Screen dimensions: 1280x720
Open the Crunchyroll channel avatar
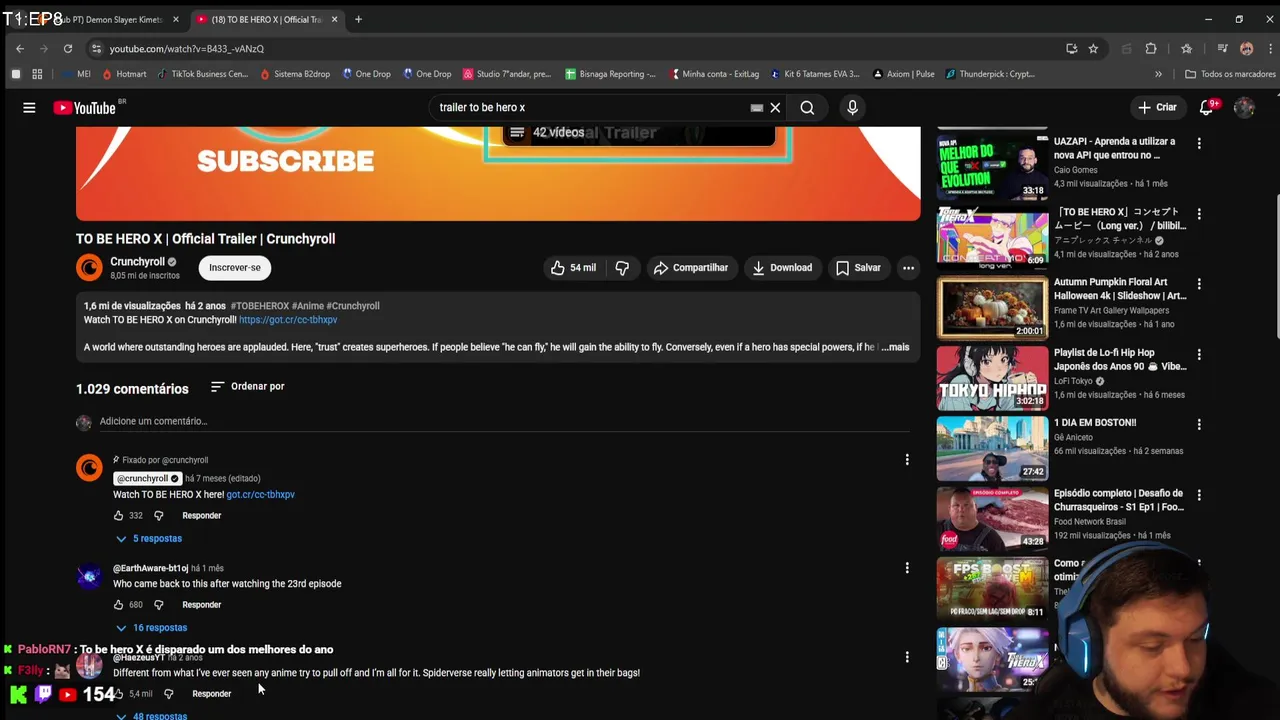pyautogui.click(x=89, y=267)
